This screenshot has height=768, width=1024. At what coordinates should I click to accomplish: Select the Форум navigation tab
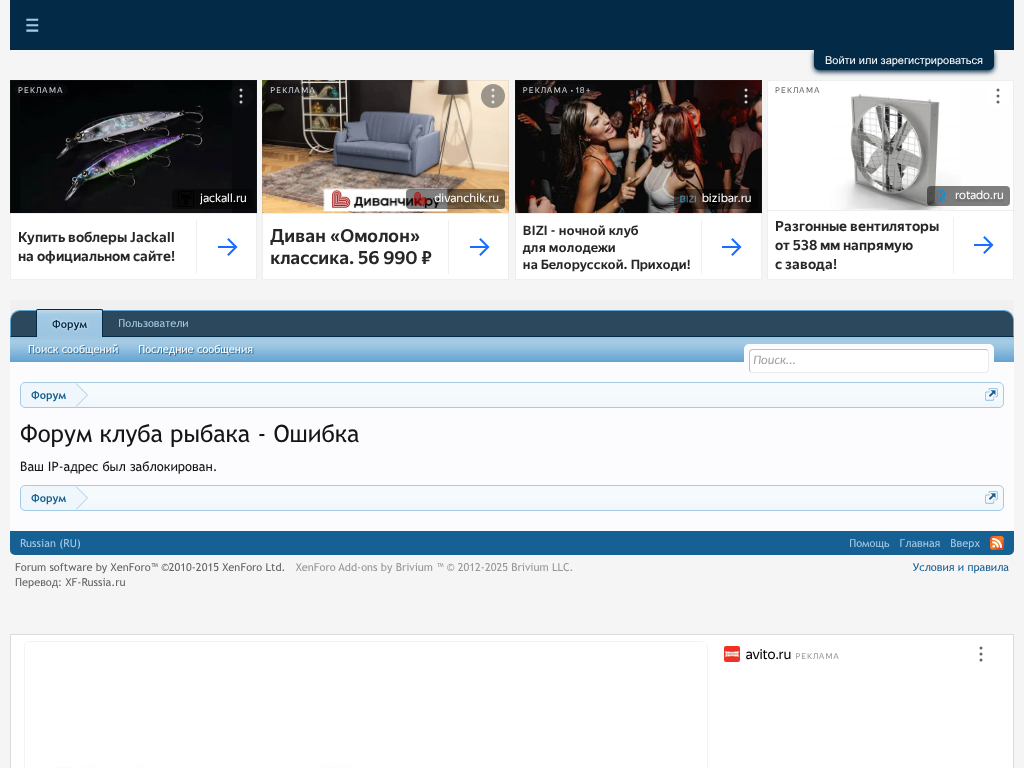pos(69,324)
